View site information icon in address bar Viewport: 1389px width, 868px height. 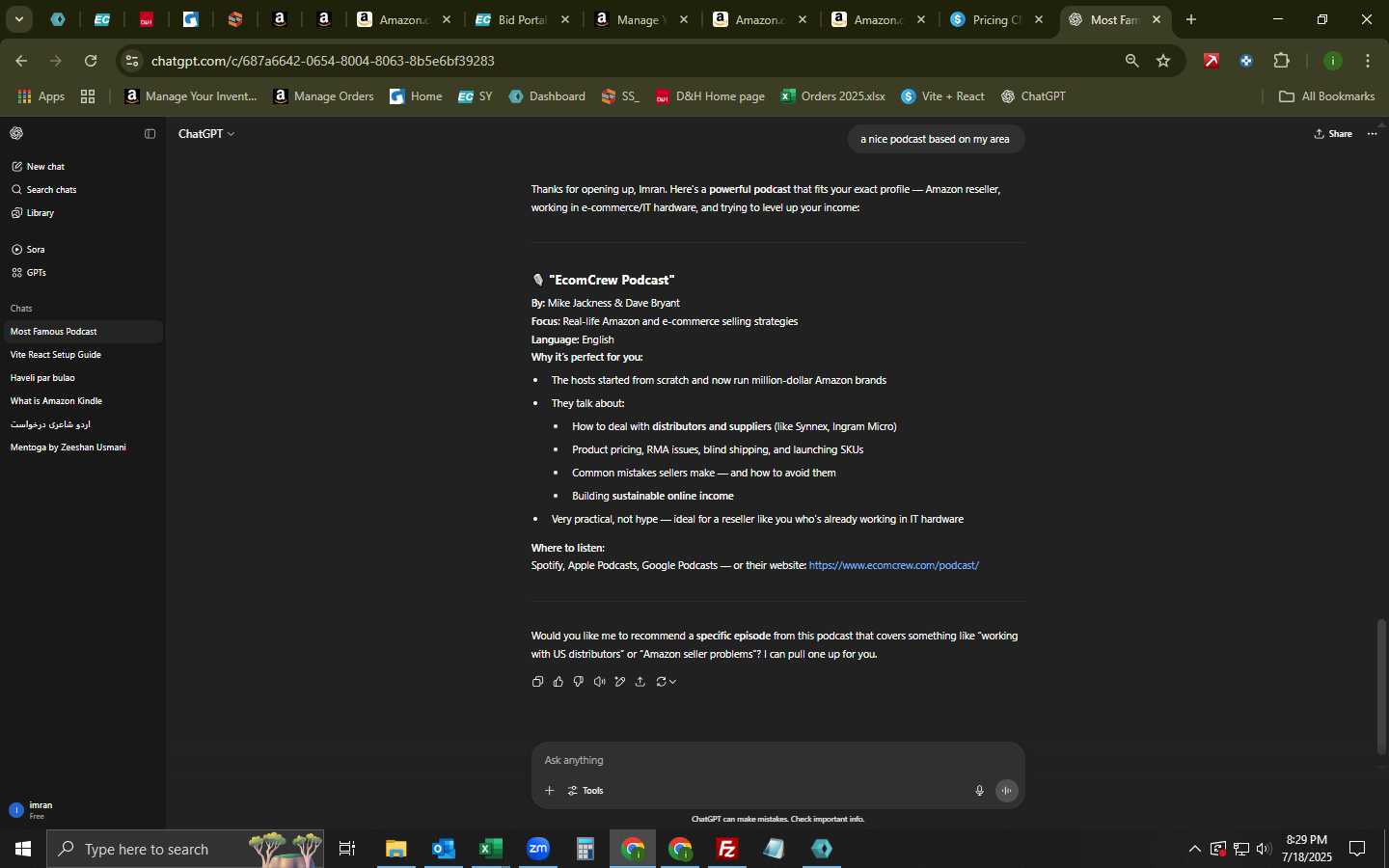click(x=132, y=61)
